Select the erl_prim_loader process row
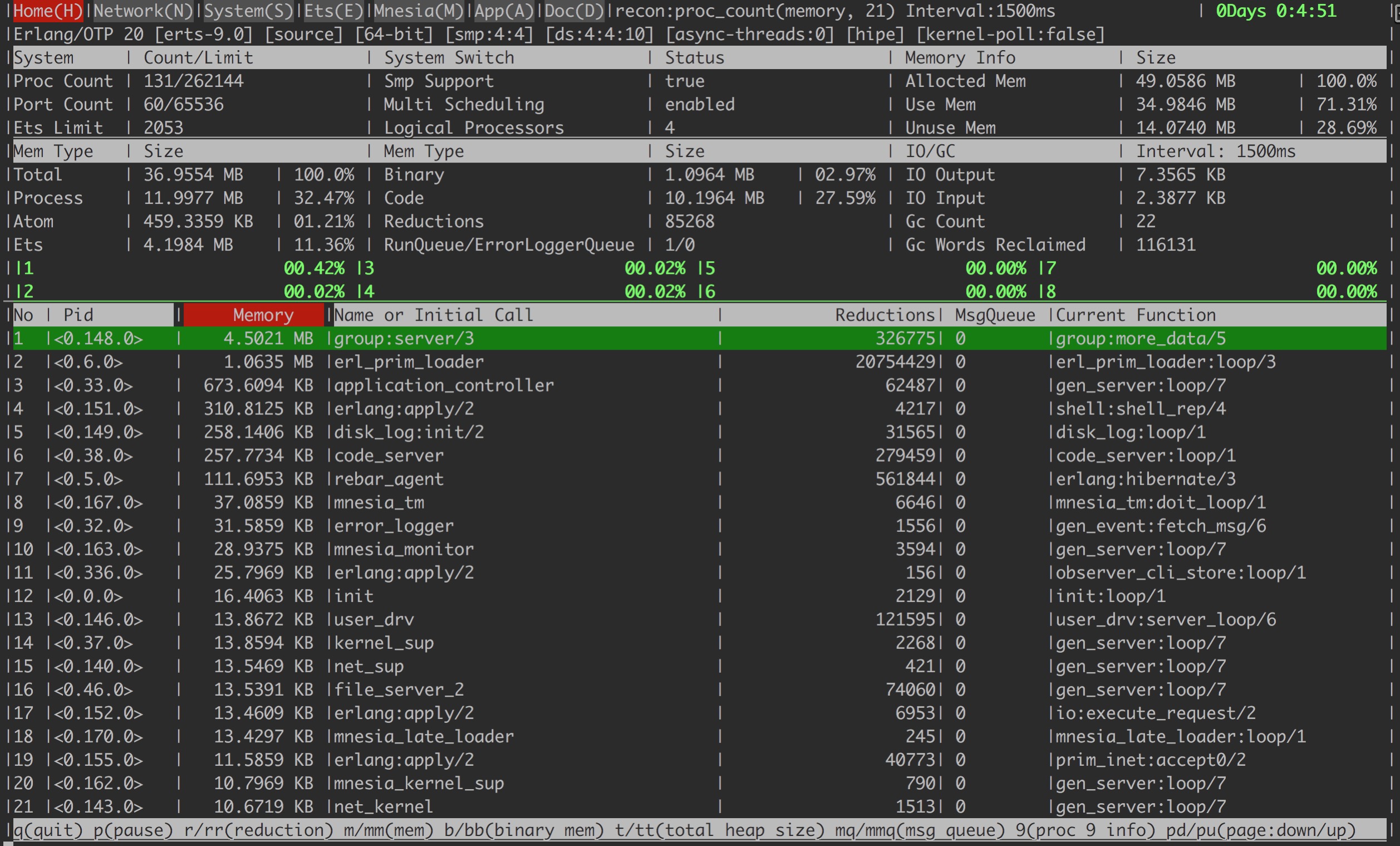1400x846 pixels. tap(409, 362)
